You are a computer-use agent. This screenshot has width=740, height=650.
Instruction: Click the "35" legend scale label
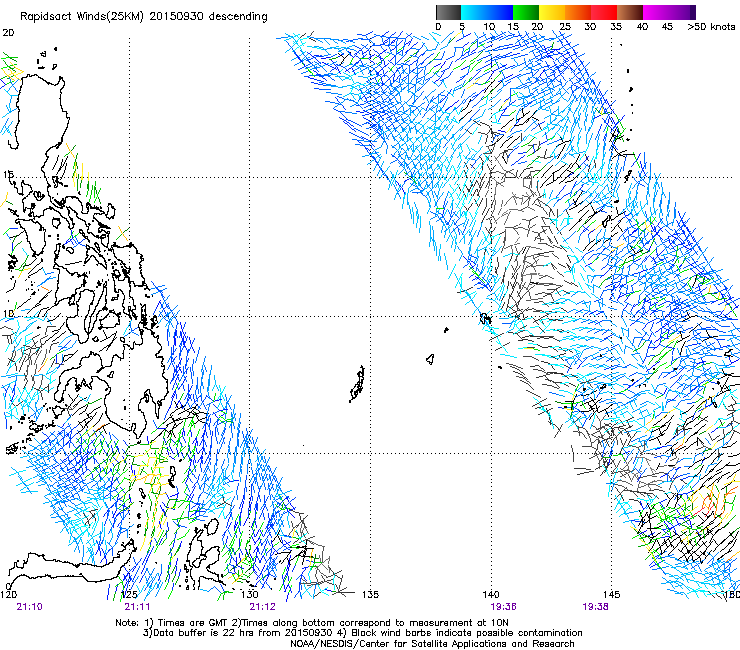click(616, 27)
